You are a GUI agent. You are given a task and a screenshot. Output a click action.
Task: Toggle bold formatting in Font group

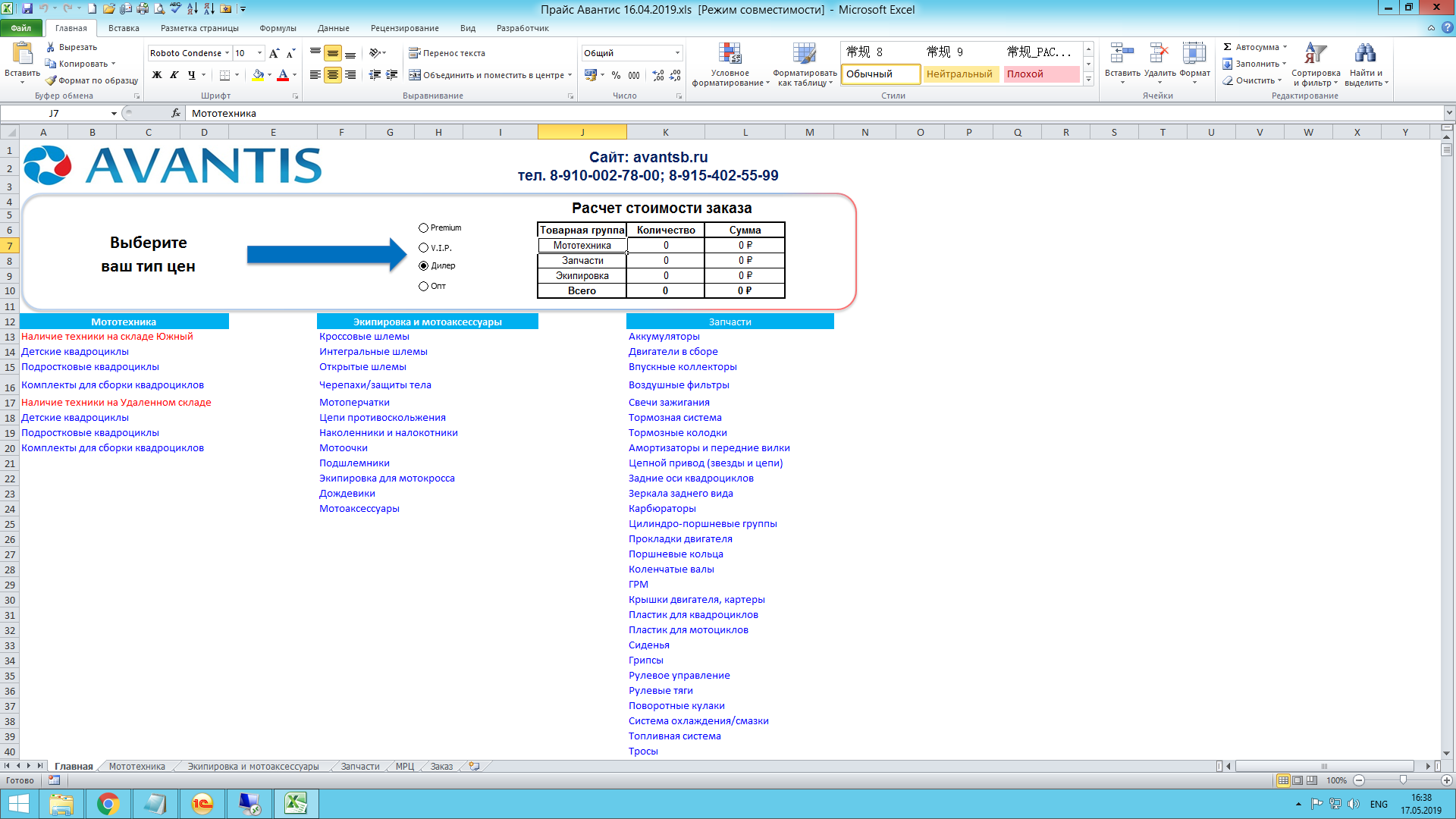pyautogui.click(x=157, y=75)
